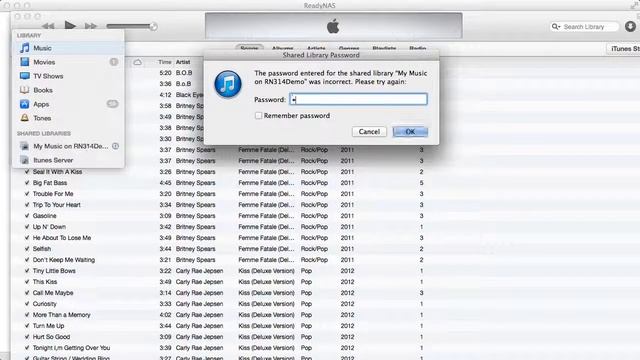Viewport: 640px width, 360px height.
Task: Eject the My Music on RN314Demo library
Action: coord(116,146)
